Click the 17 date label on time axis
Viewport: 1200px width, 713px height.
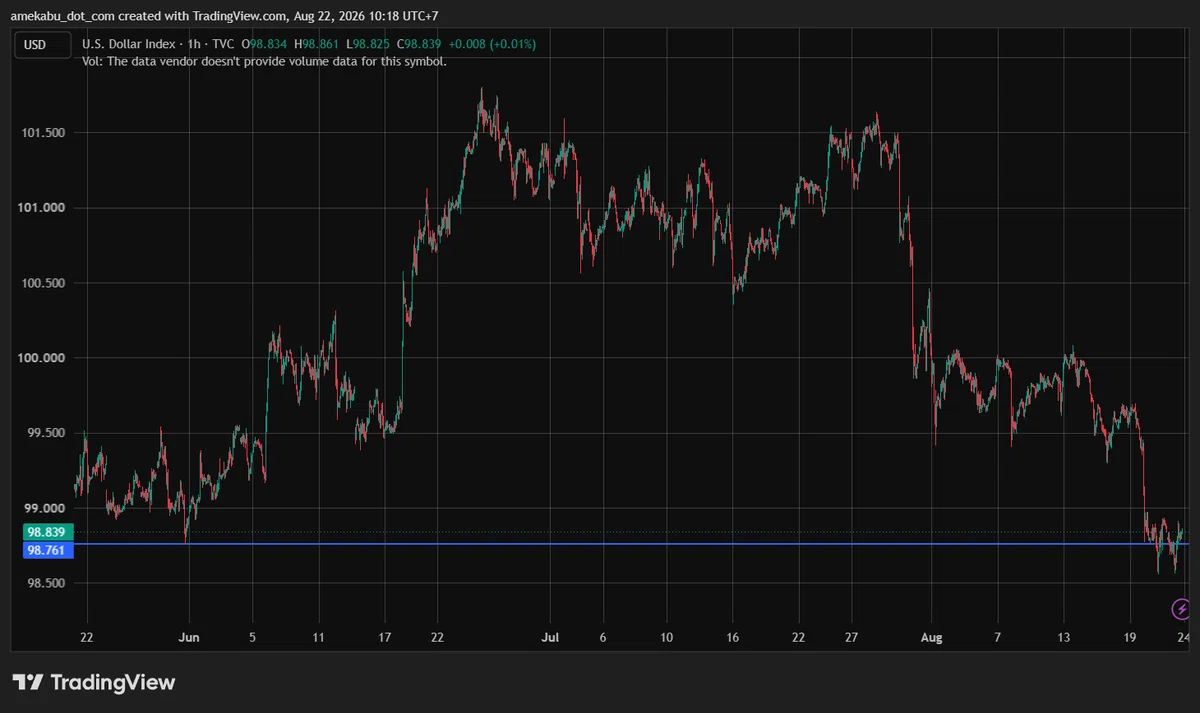click(386, 637)
